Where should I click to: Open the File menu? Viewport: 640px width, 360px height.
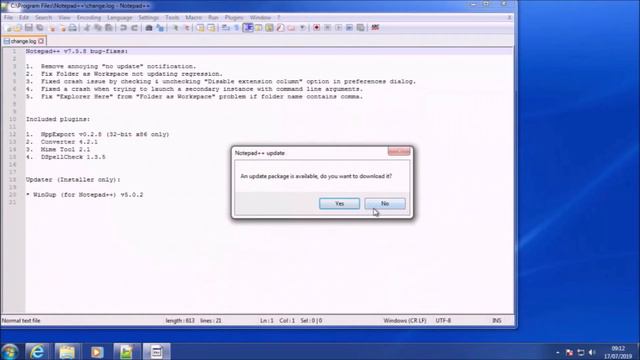8,18
